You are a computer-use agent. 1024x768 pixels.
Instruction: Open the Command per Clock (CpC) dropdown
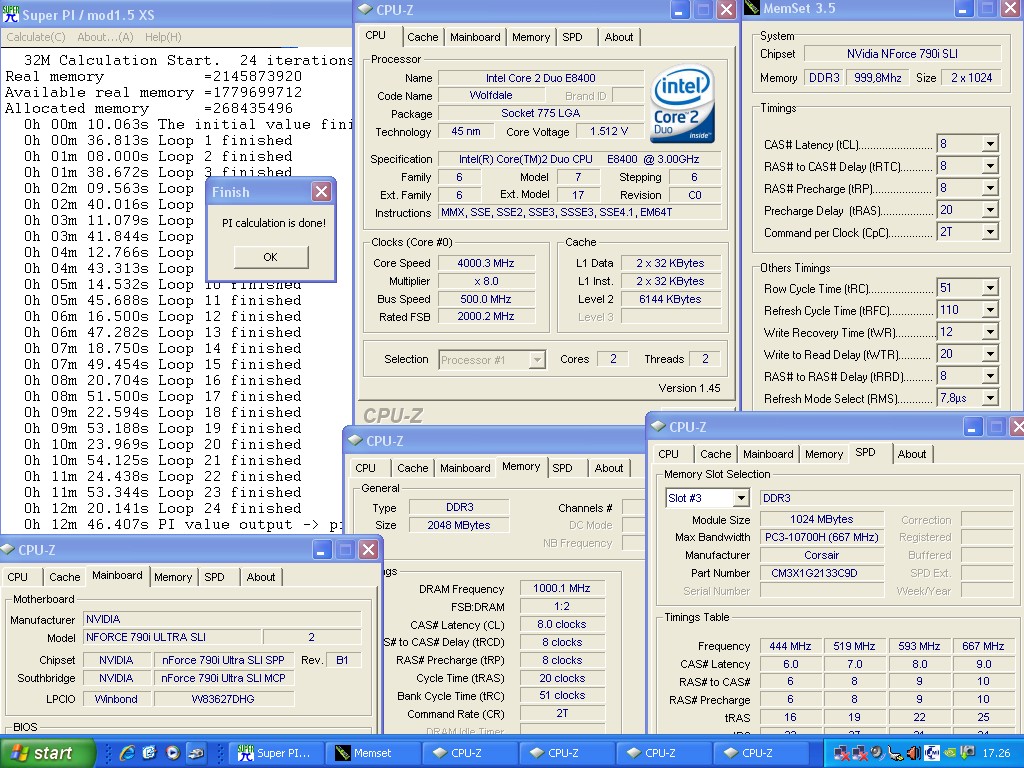point(990,232)
